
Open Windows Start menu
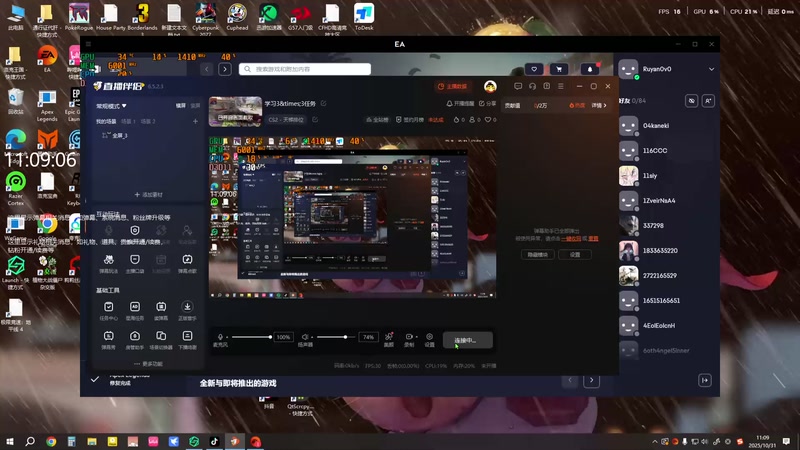10,441
